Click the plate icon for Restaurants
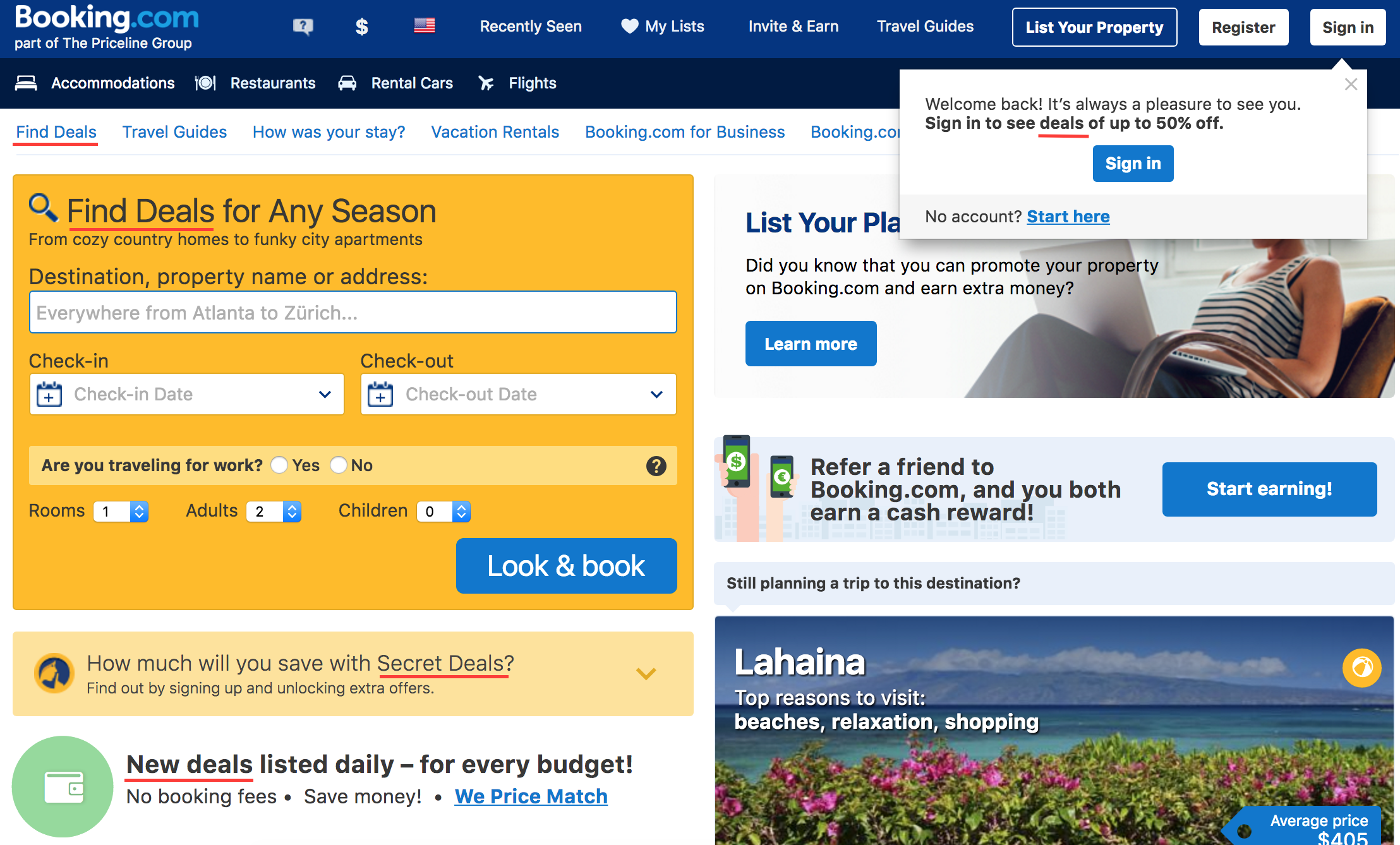1400x845 pixels. pos(205,83)
